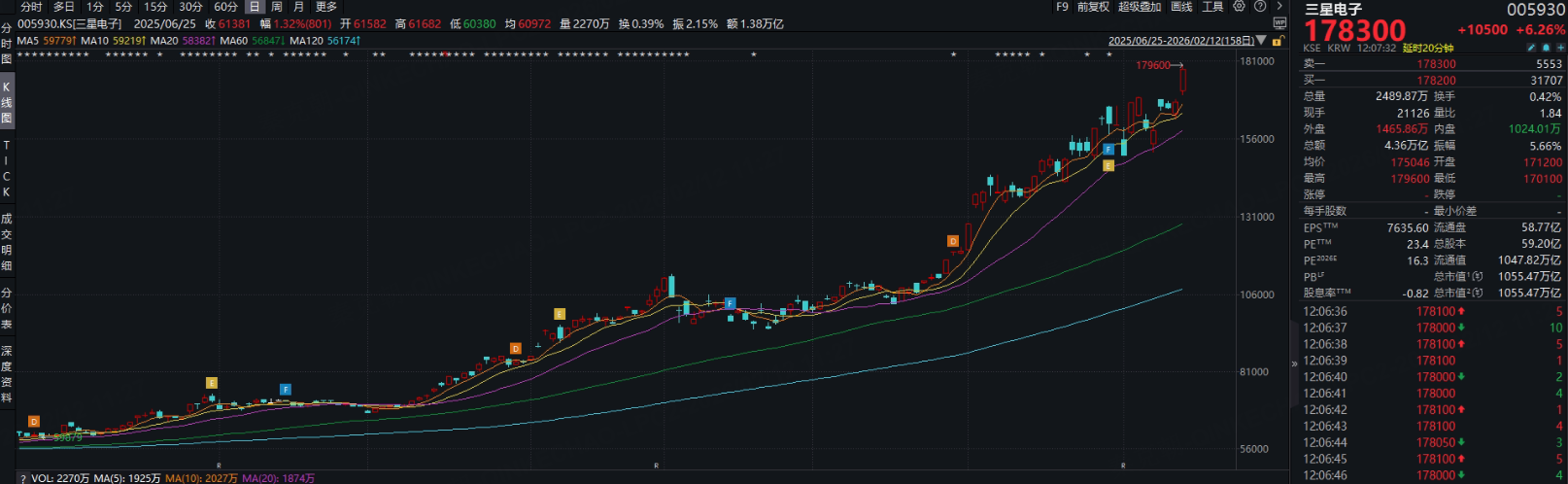Select the 日 daily period tab

[x=255, y=7]
